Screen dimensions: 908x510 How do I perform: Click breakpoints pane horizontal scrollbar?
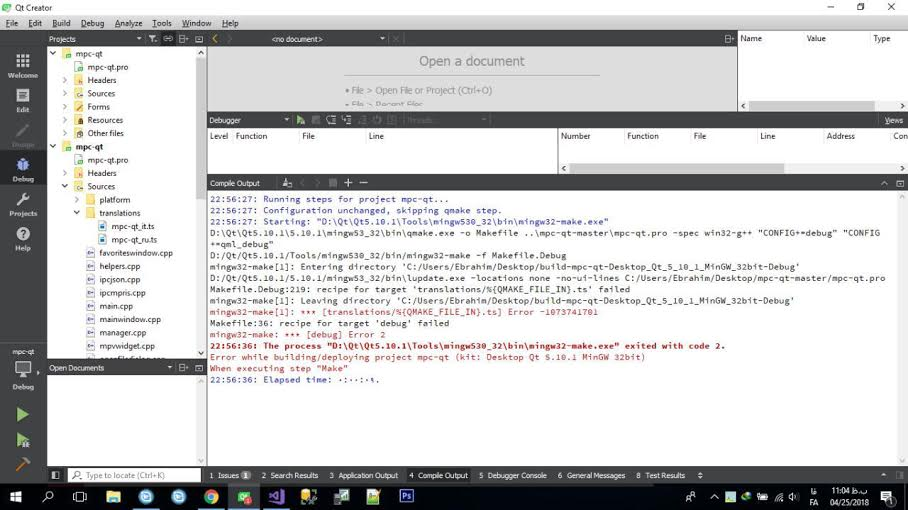676,168
